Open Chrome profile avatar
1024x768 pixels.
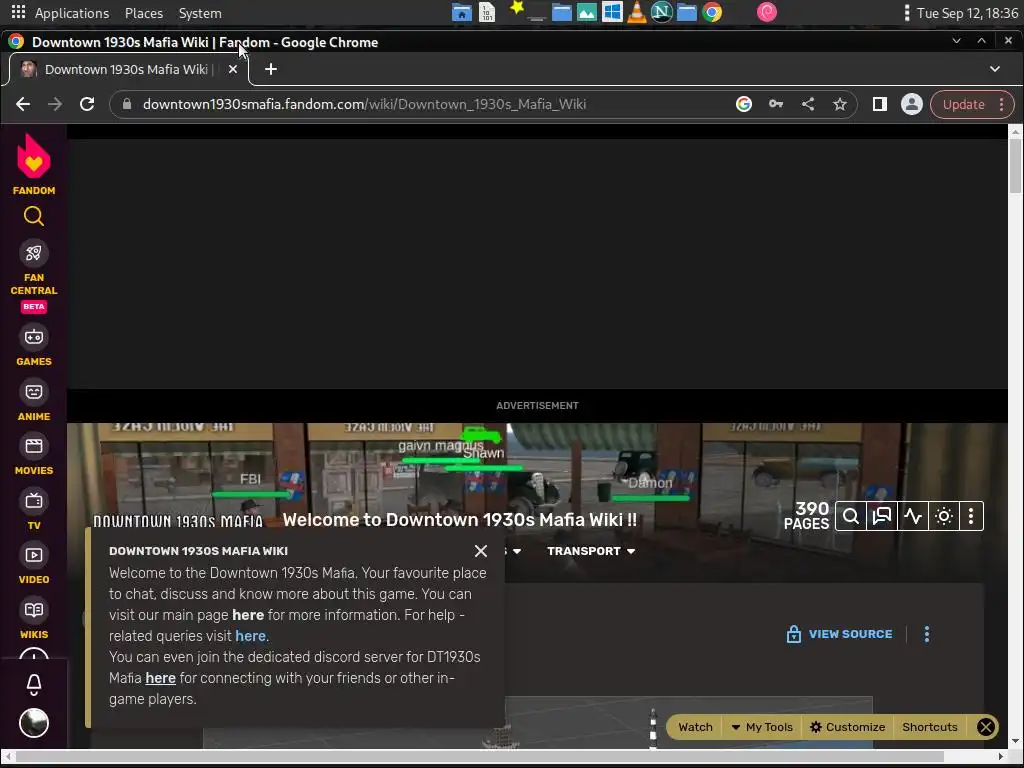click(912, 104)
